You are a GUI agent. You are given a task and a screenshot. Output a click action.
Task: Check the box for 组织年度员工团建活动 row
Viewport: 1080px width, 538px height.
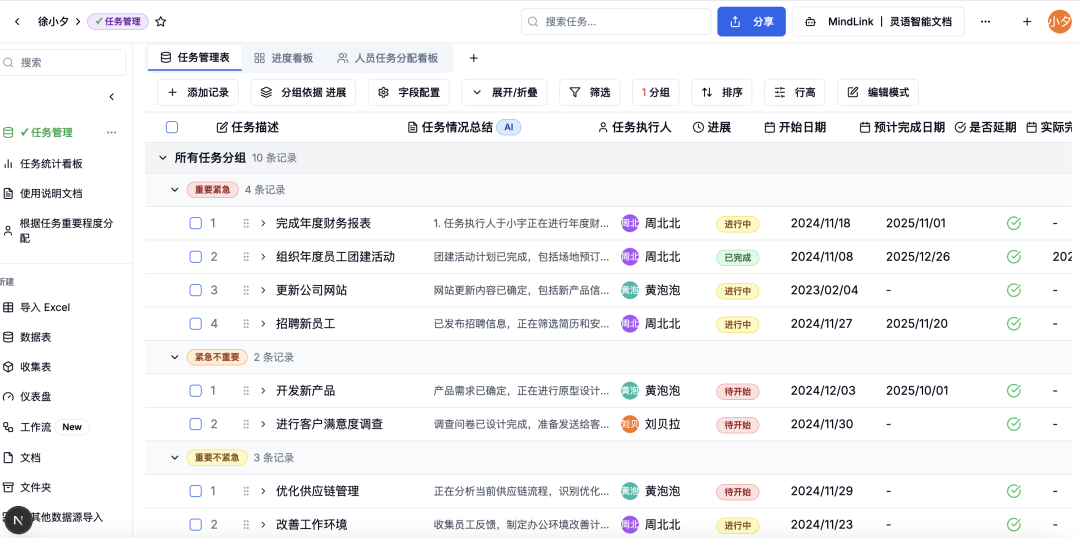point(196,256)
